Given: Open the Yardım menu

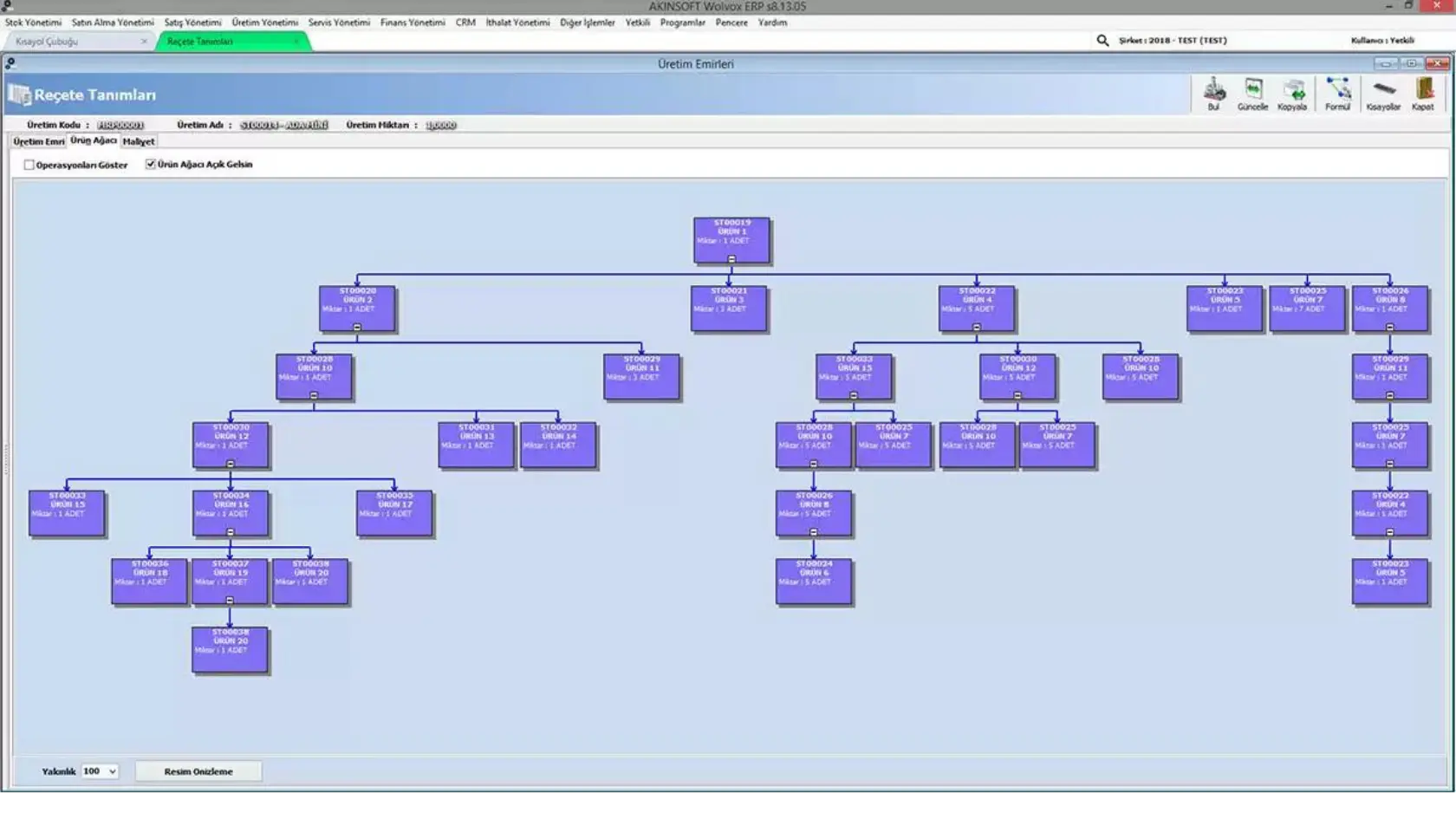Looking at the screenshot, I should (772, 23).
